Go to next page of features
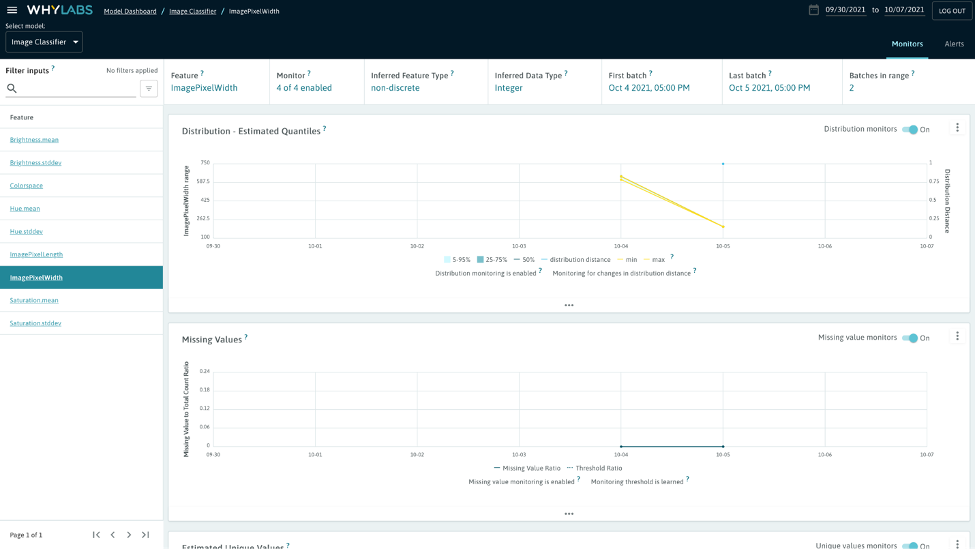The image size is (977, 550). pos(129,535)
